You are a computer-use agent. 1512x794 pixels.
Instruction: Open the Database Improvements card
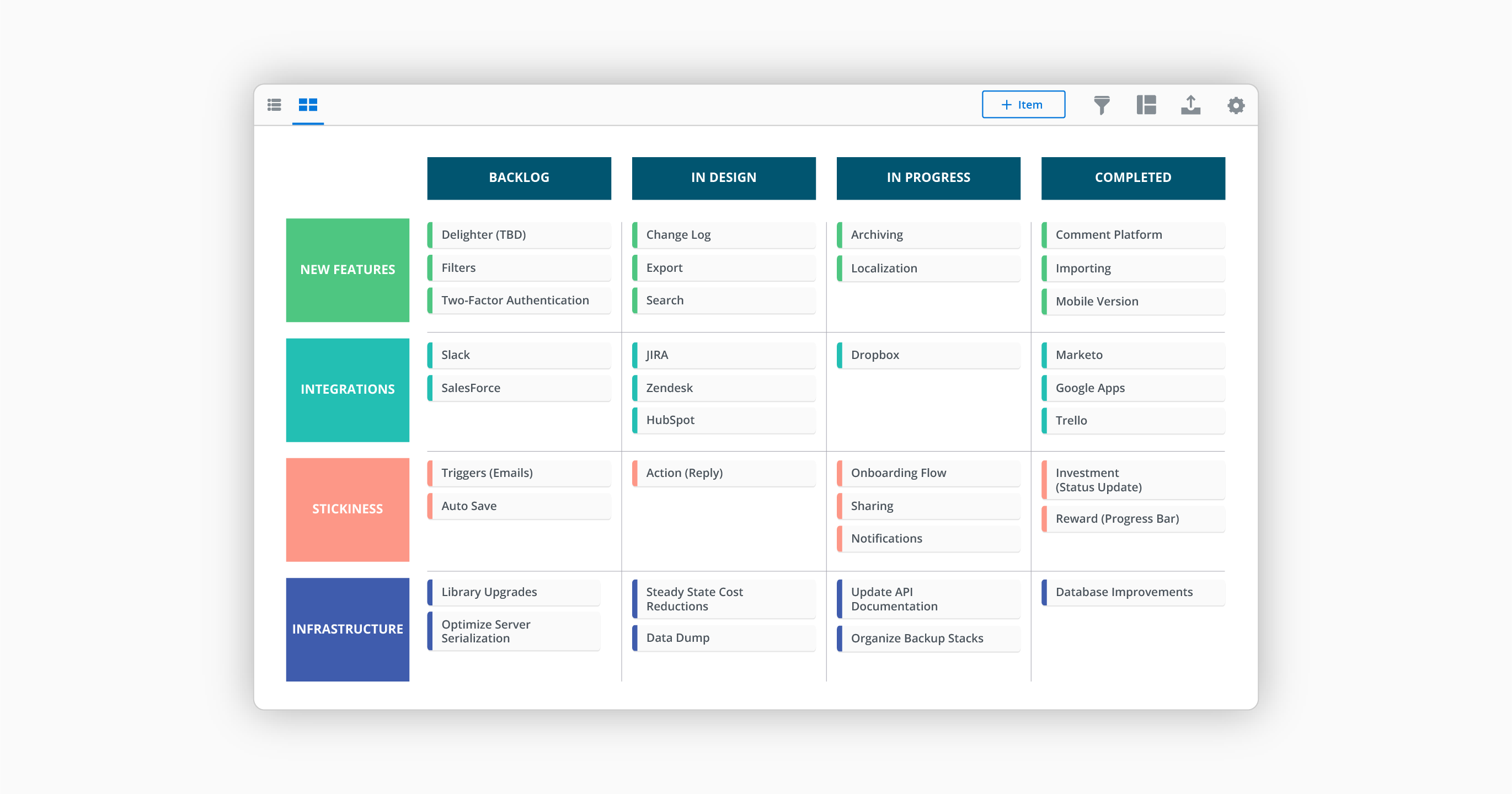coord(1132,592)
